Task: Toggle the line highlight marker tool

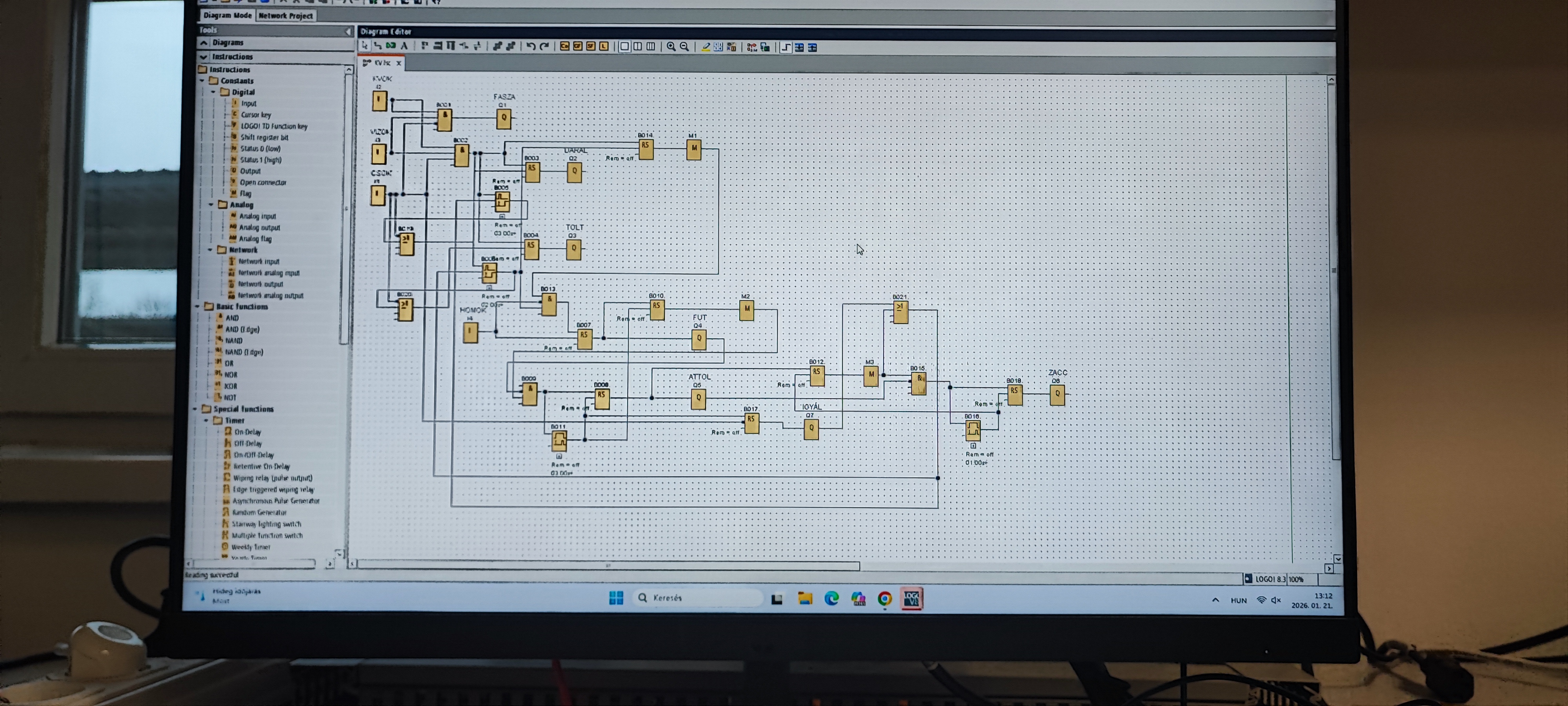Action: [x=706, y=46]
